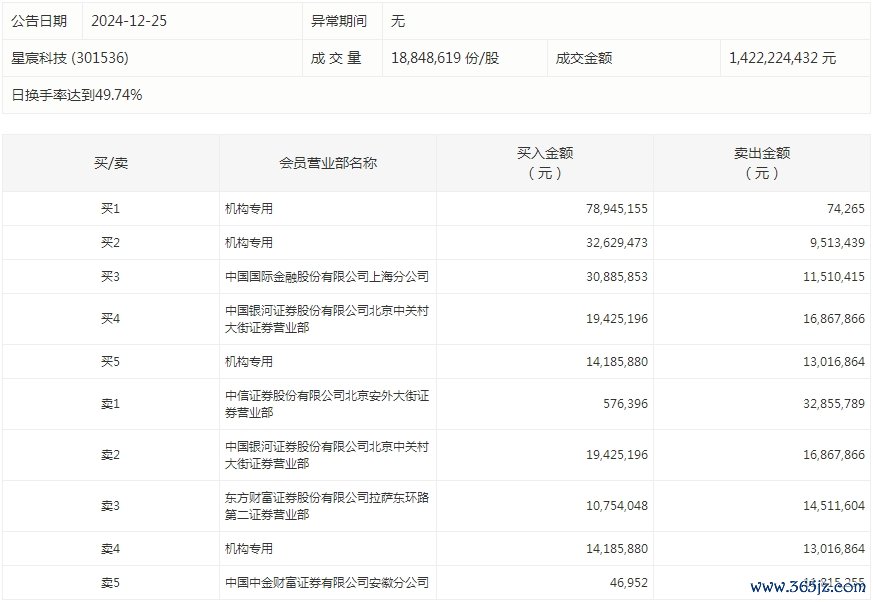Screen dimensions: 873x602
Task: Select buy amount 78,945,155
Action: coord(616,209)
